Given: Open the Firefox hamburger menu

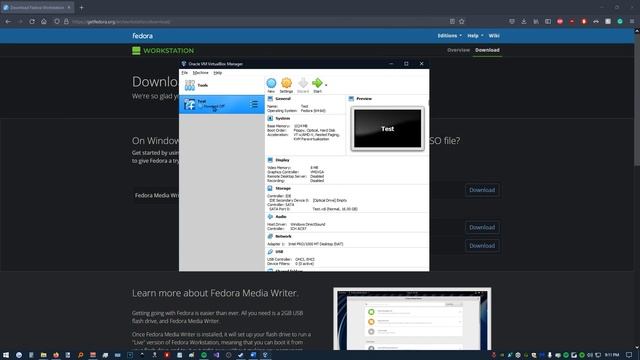Looking at the screenshot, I should coord(632,21).
